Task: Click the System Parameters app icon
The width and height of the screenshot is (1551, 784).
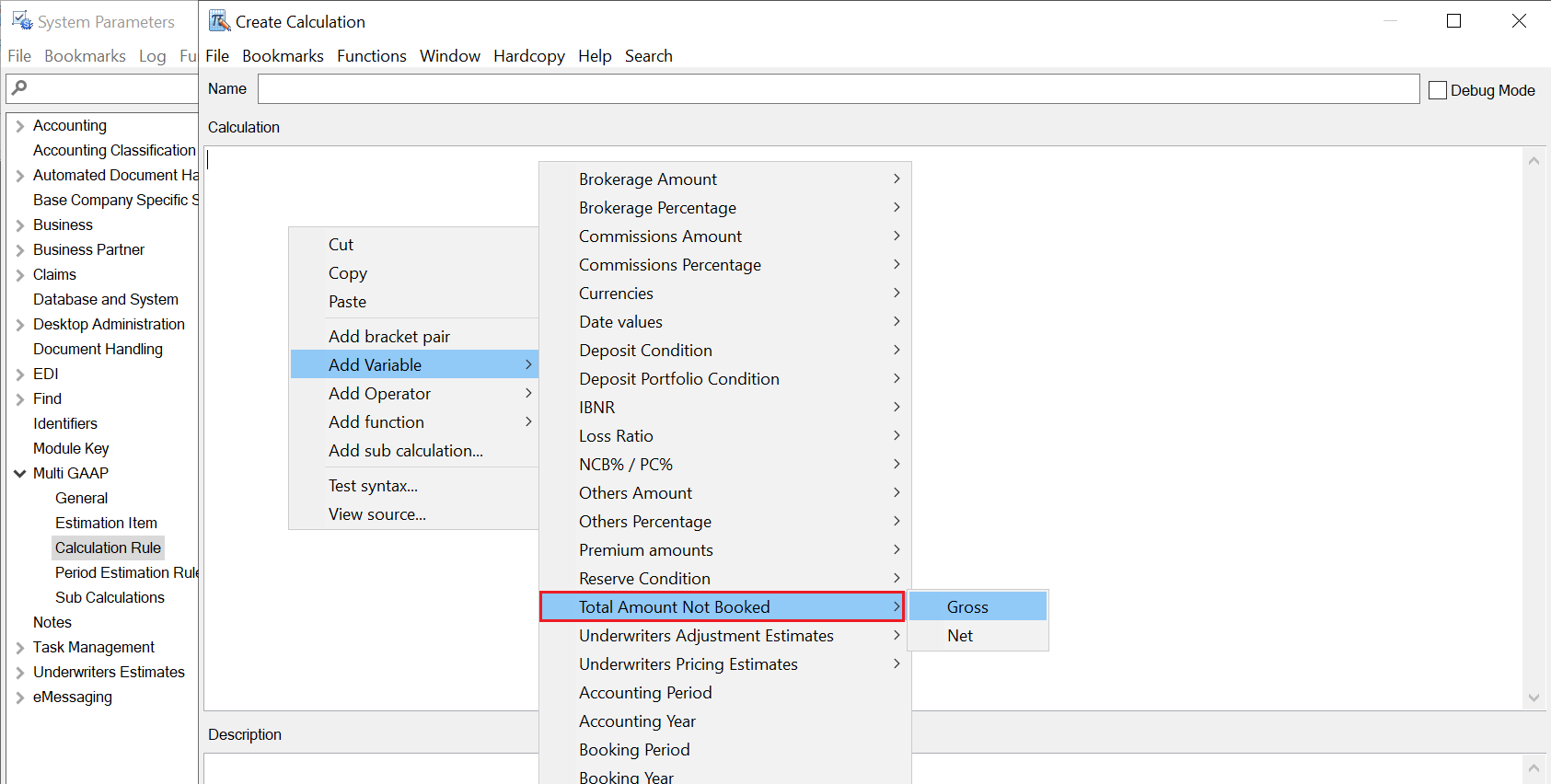Action: (22, 21)
